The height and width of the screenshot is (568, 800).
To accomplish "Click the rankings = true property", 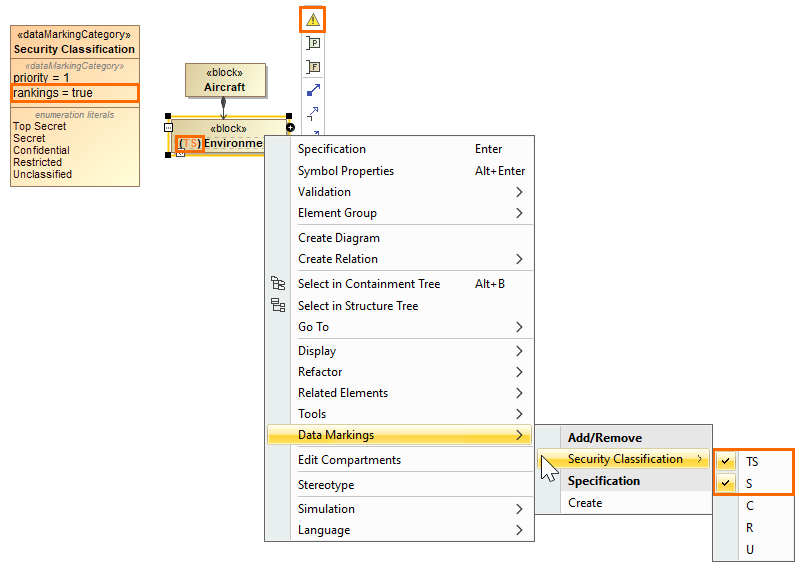I will point(74,93).
